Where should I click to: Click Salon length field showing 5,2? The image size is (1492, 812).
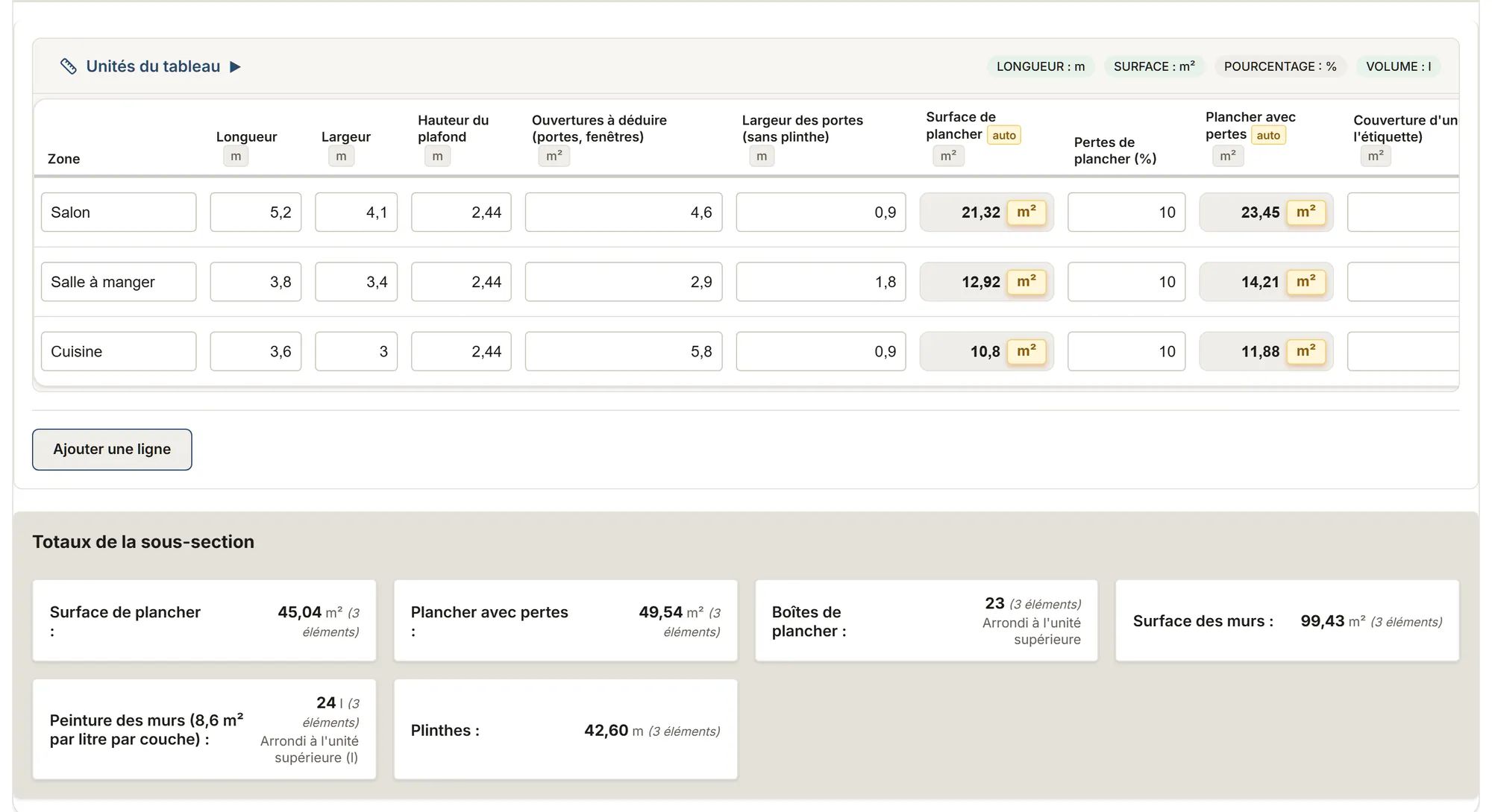(256, 213)
